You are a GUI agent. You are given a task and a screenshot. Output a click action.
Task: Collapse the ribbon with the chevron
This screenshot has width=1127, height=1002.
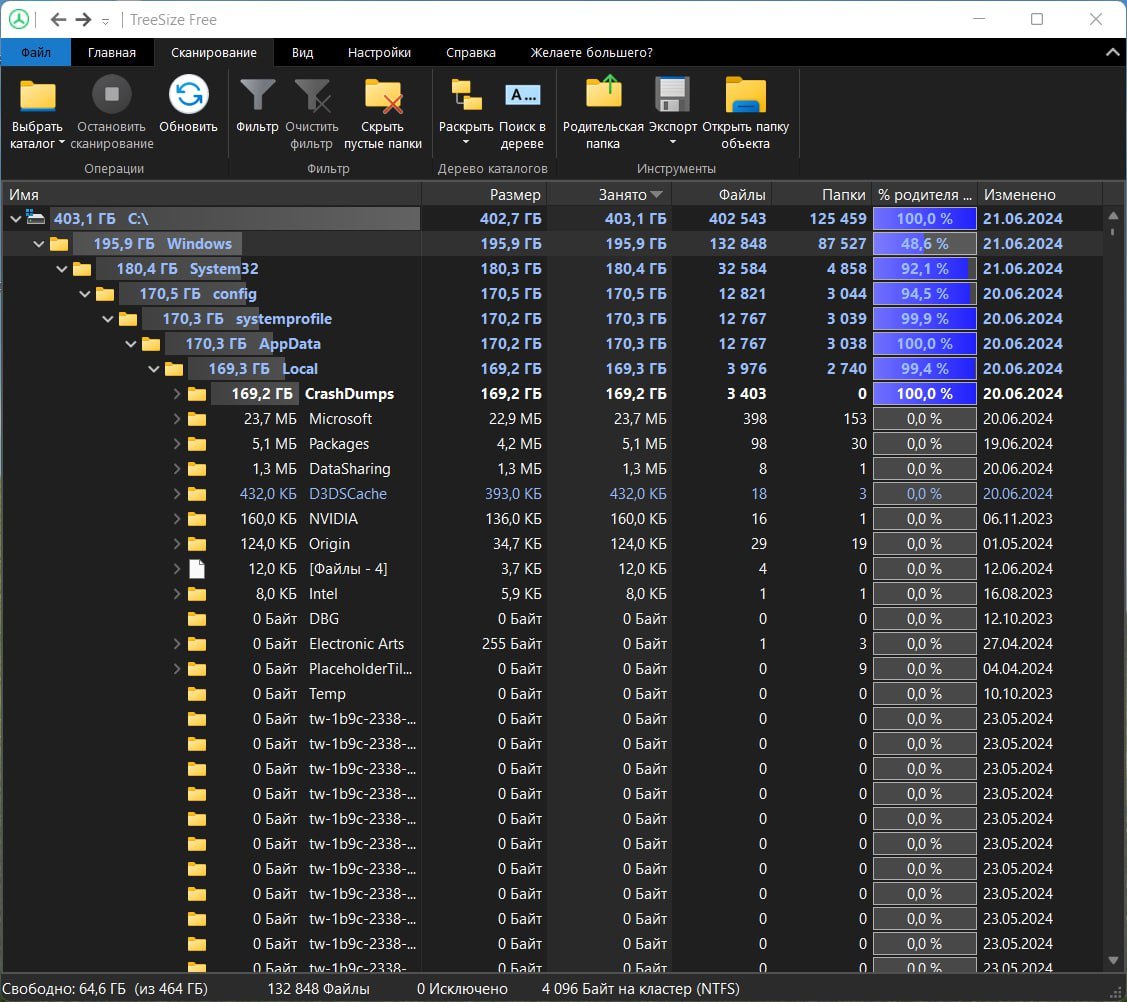1112,52
